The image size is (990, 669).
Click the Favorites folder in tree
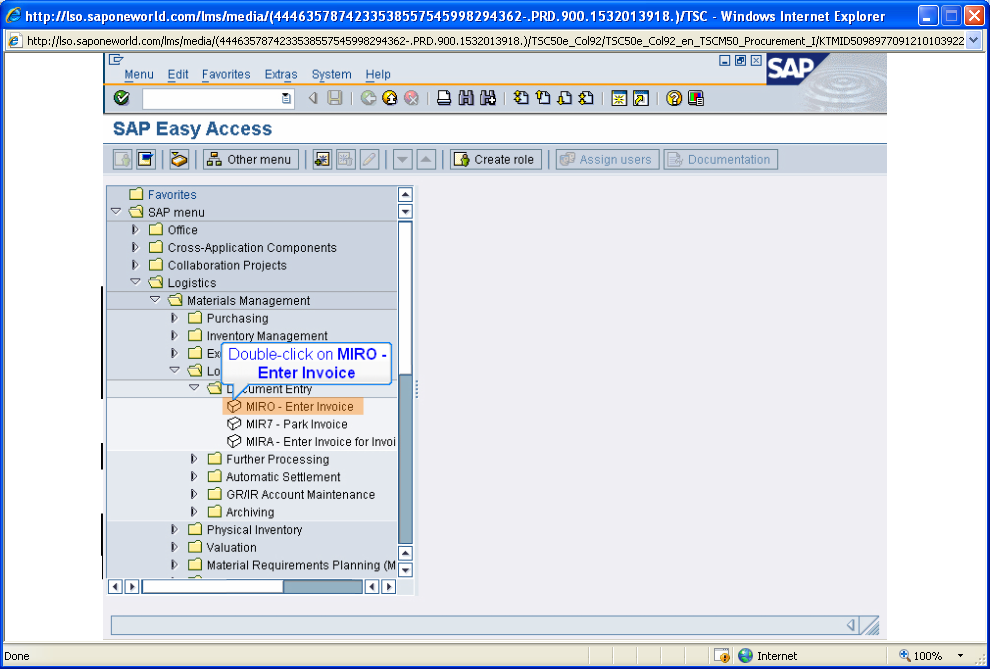click(x=163, y=194)
